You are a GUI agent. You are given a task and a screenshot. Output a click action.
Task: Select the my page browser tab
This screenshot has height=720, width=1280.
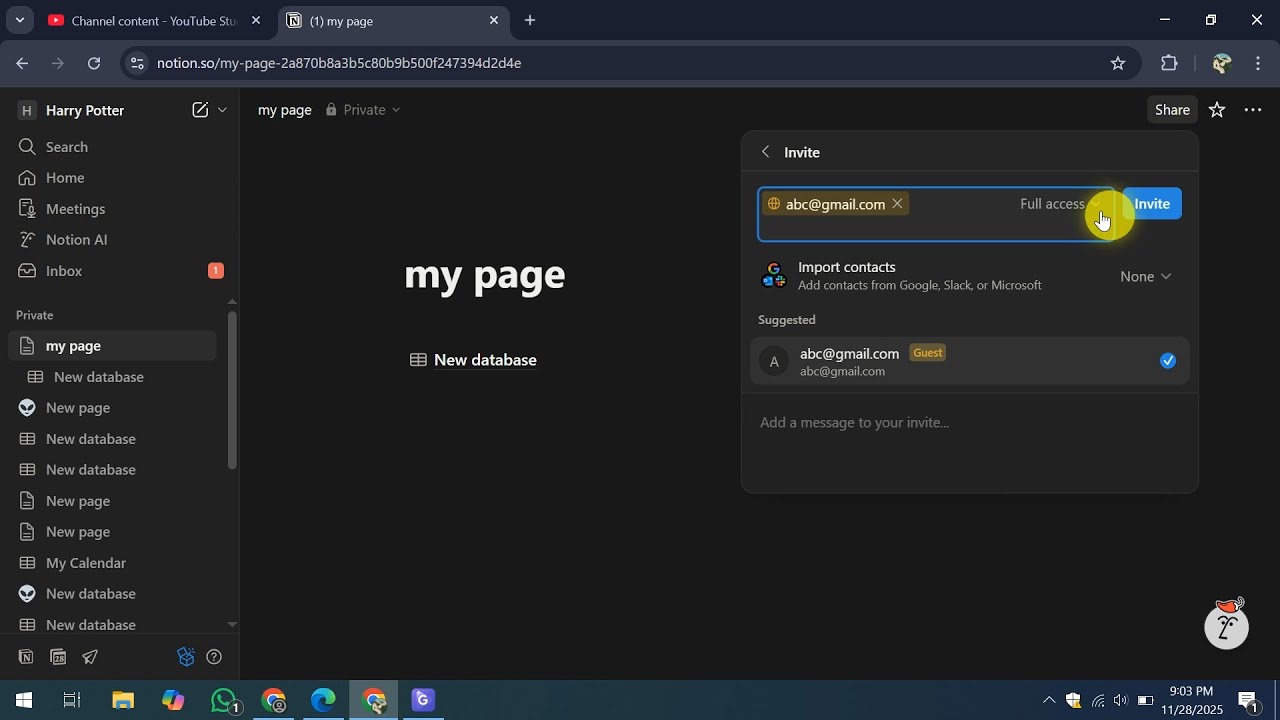point(392,20)
